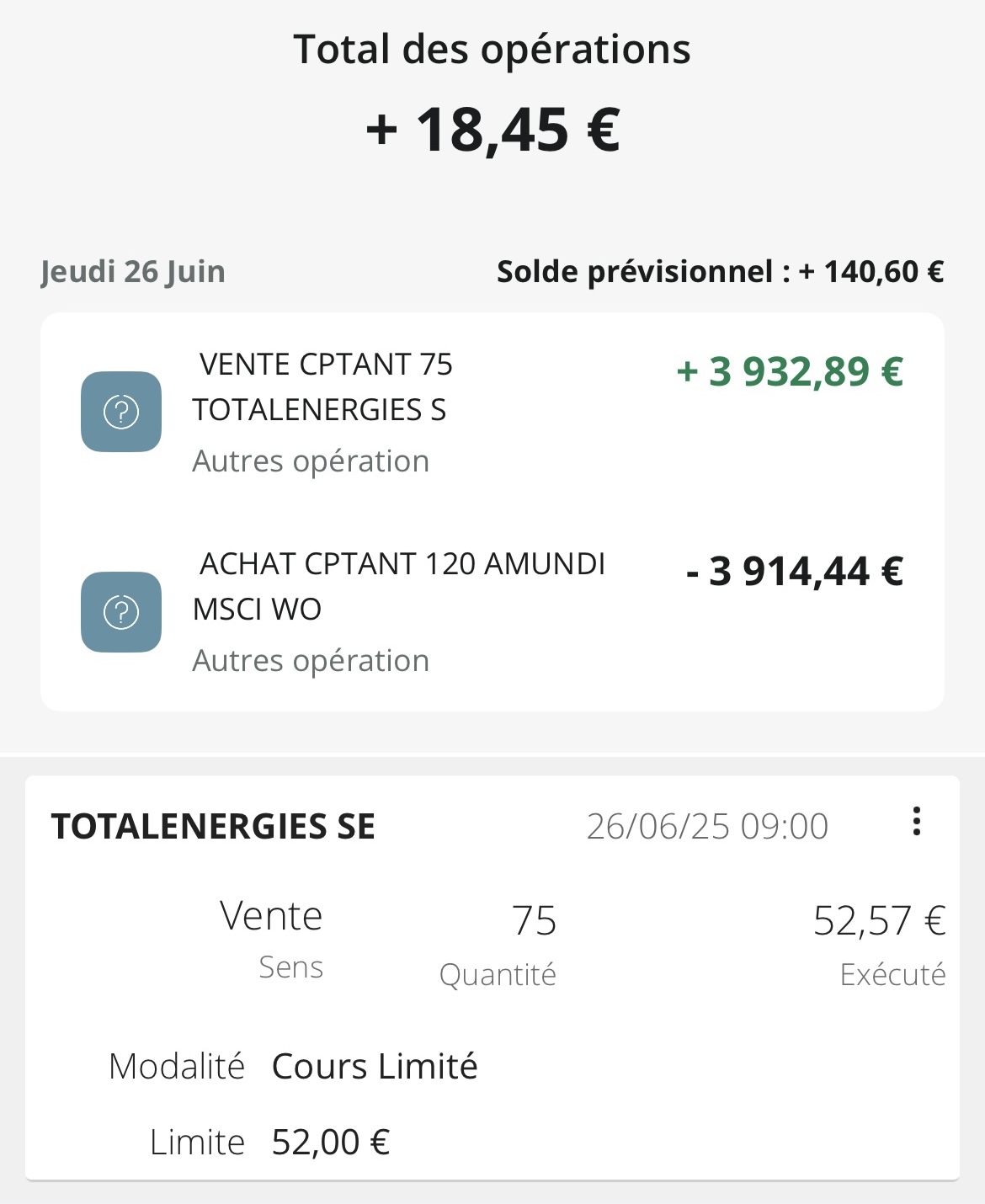Tap the Cours Limité modality value
This screenshot has height=1204, width=985.
(x=375, y=1067)
